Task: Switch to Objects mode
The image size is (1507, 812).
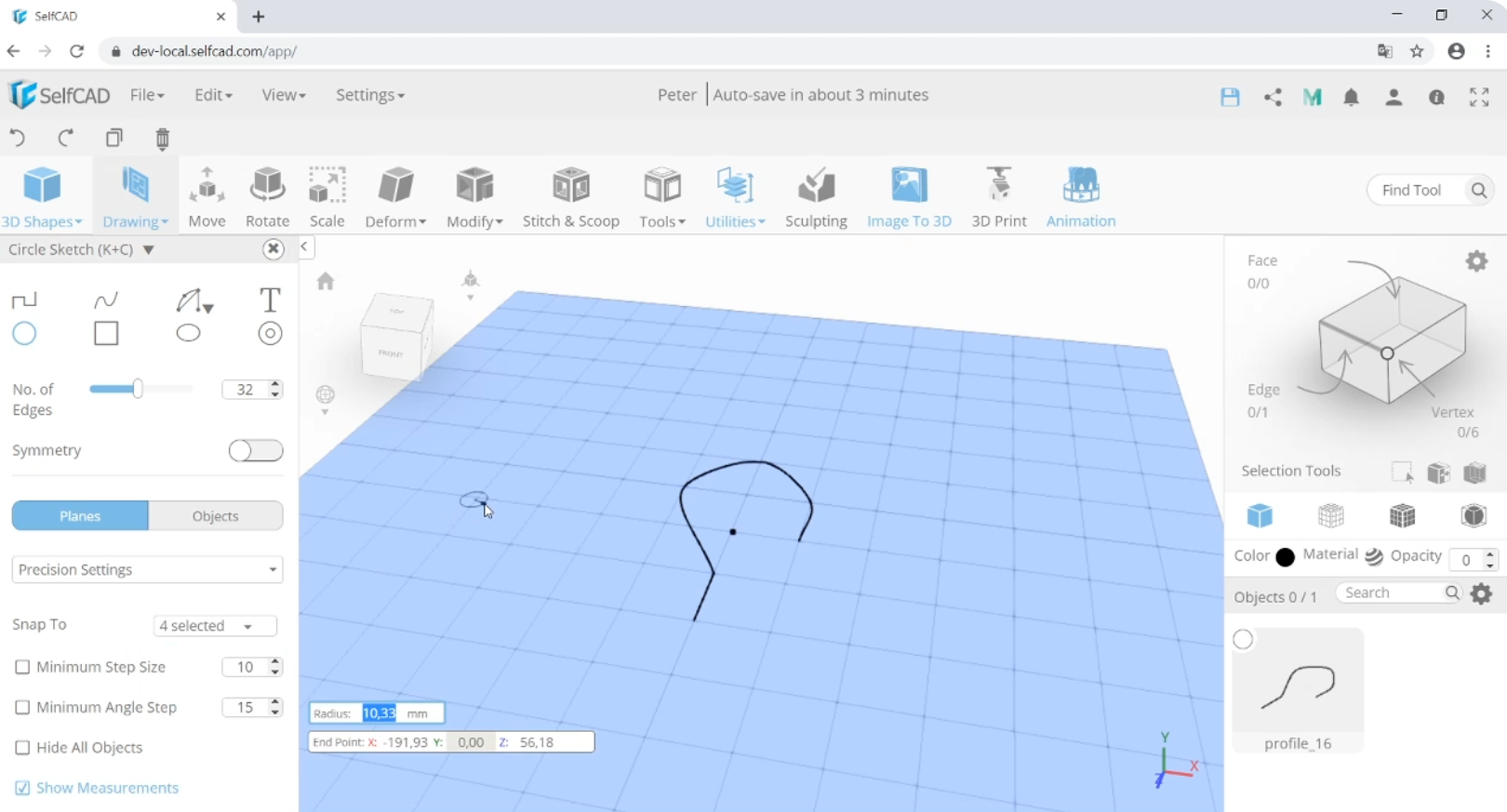Action: coord(216,515)
